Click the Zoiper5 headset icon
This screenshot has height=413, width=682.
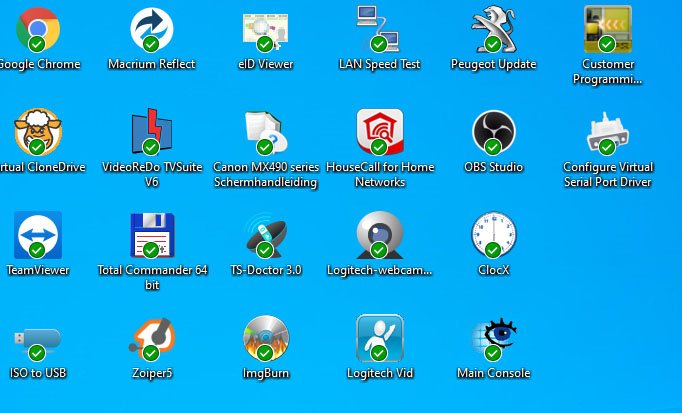[152, 340]
